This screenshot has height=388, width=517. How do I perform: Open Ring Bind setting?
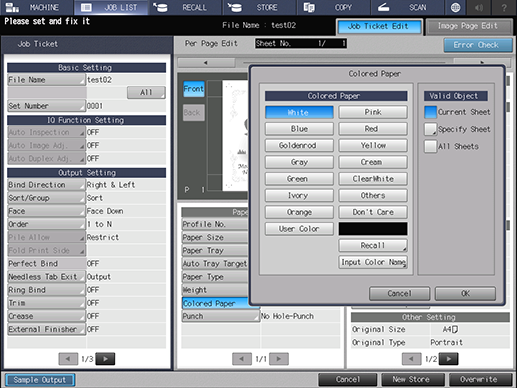[x=46, y=290]
